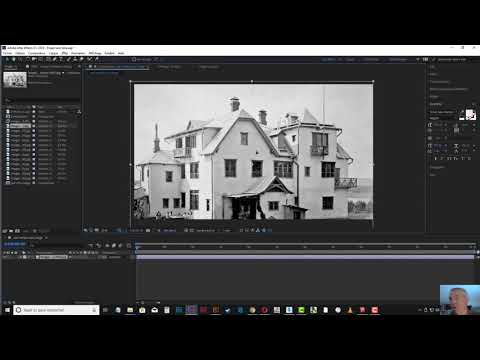The width and height of the screenshot is (480, 360).
Task: Click the project item thumbnail preview
Action: point(15,79)
